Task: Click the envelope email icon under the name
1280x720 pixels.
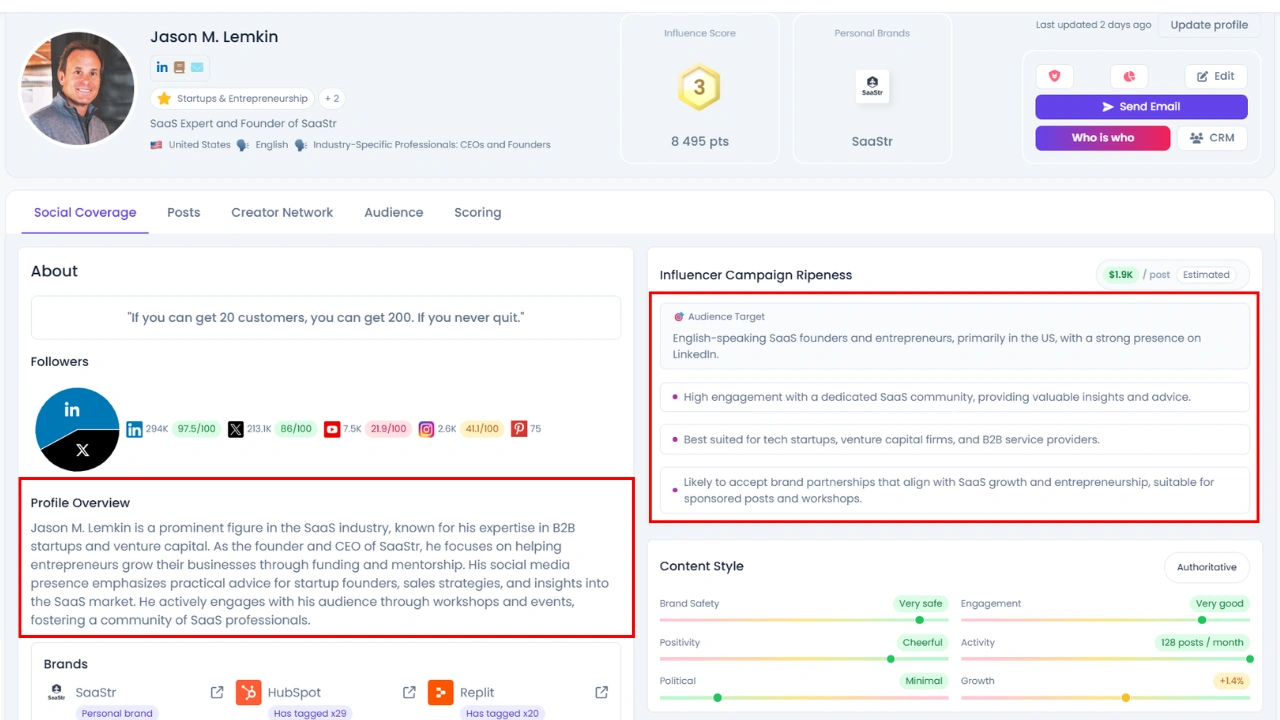Action: point(197,67)
